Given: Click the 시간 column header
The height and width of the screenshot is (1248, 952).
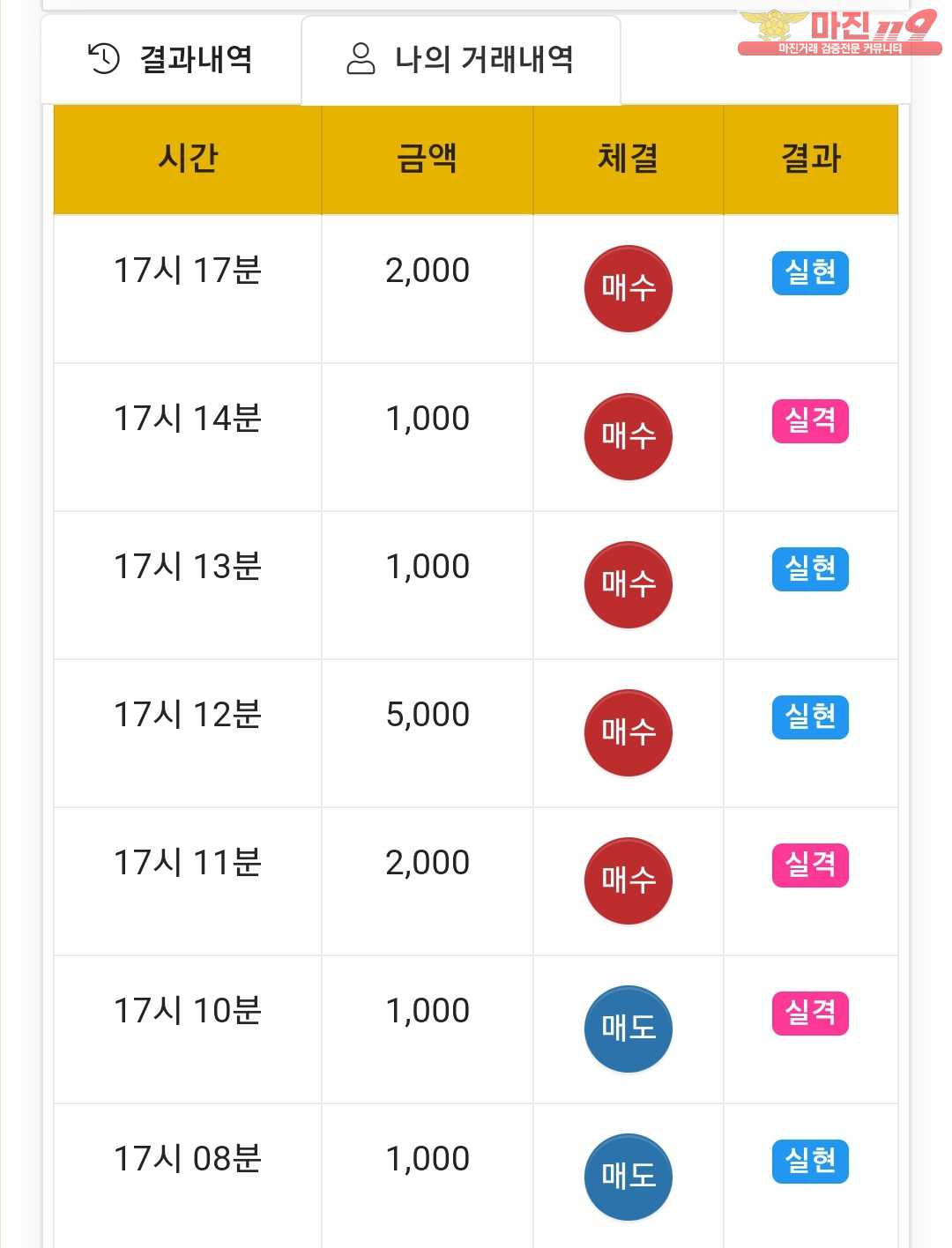Looking at the screenshot, I should 188,160.
